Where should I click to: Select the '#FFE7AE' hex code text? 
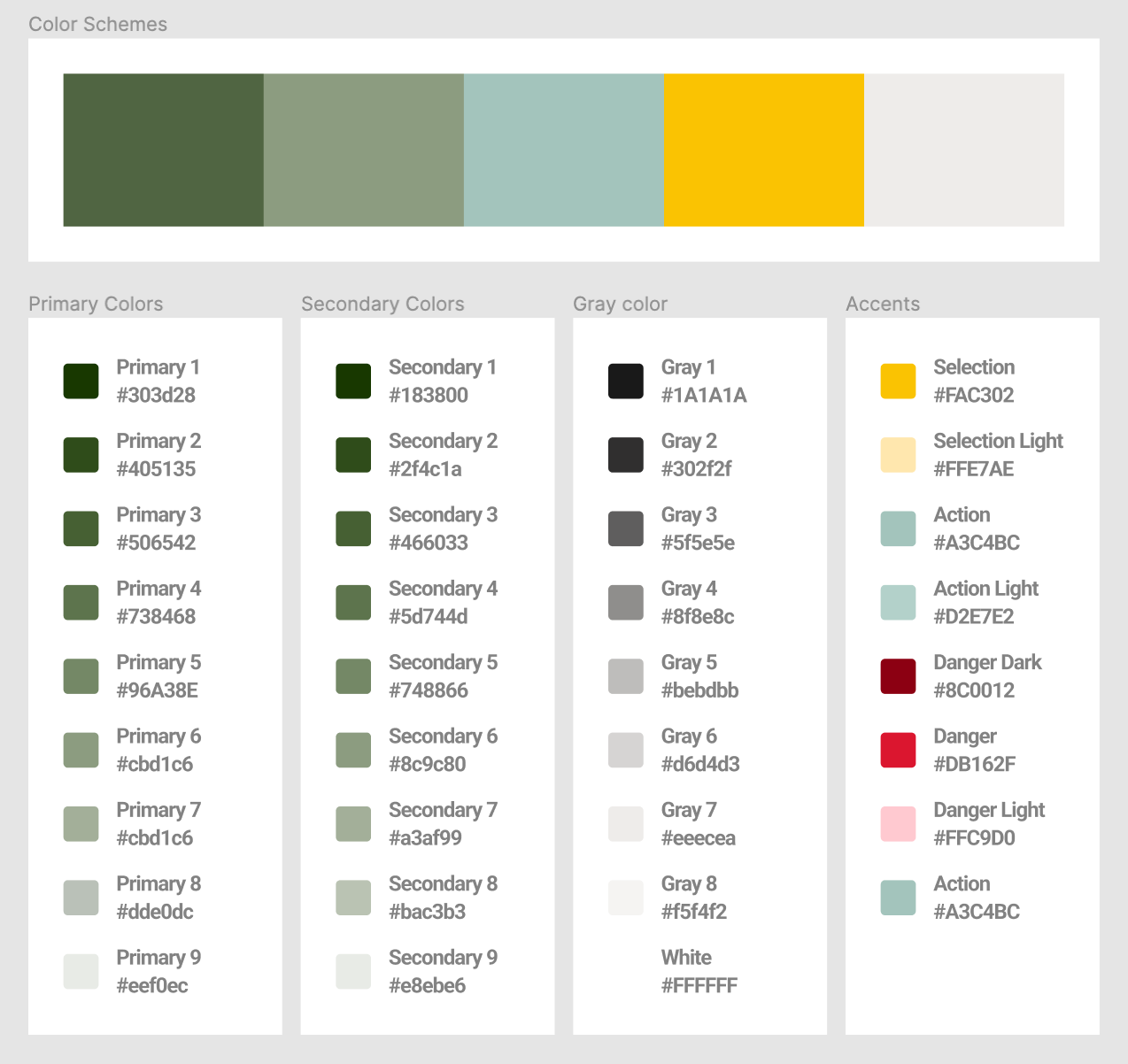tap(974, 469)
